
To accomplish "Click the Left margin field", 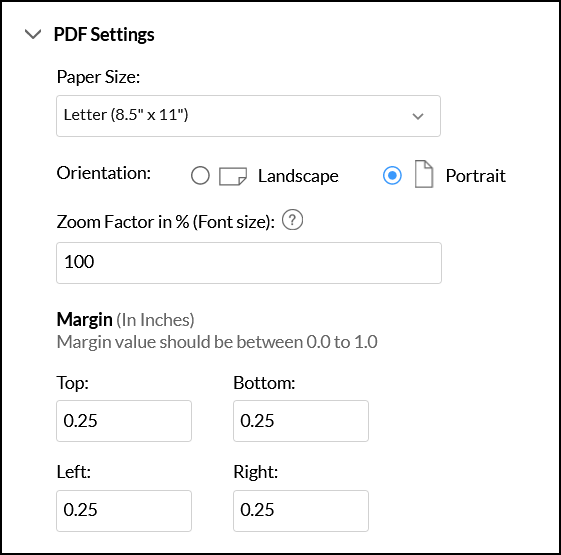I will (x=124, y=511).
